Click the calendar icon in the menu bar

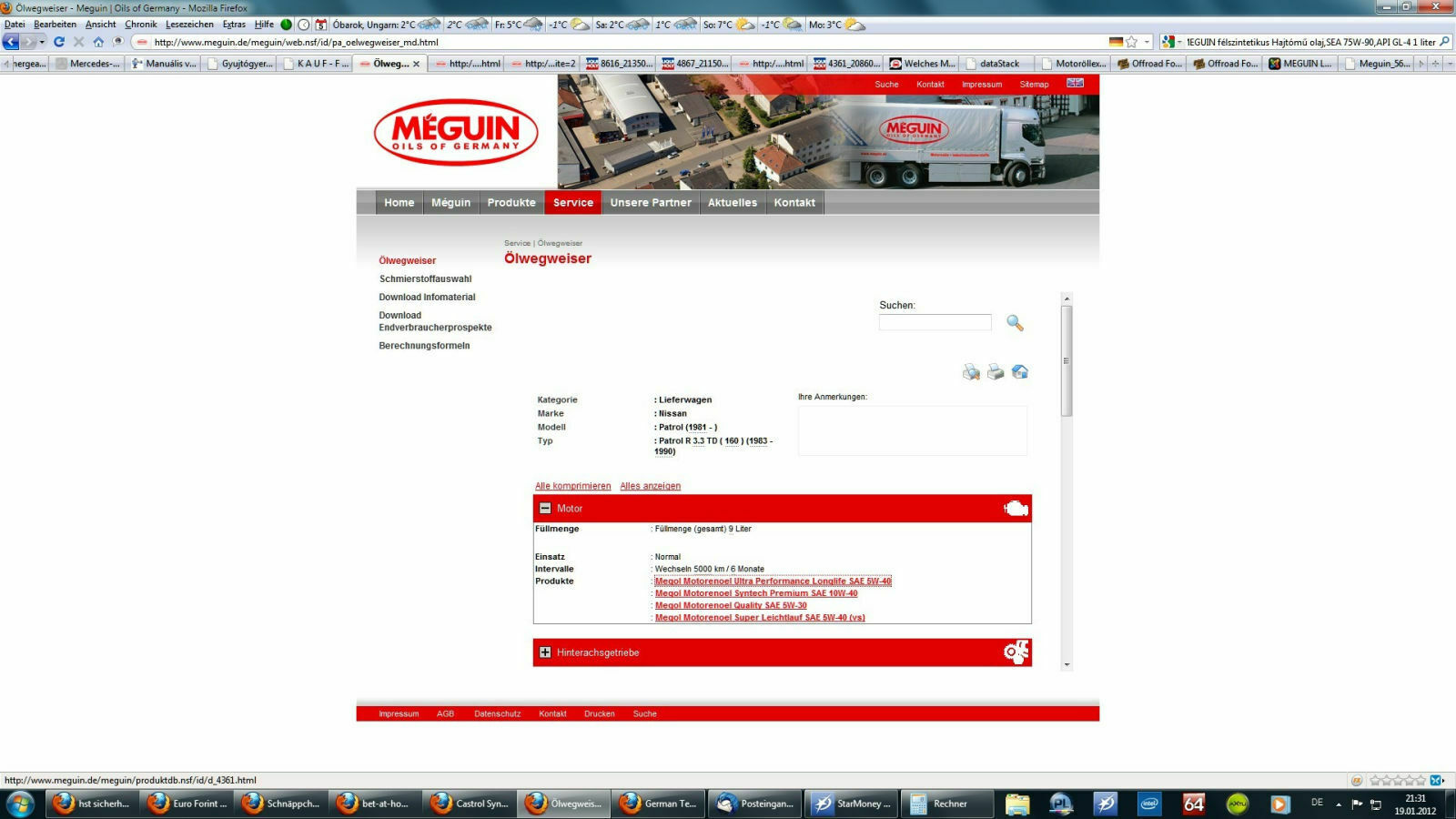pyautogui.click(x=321, y=25)
